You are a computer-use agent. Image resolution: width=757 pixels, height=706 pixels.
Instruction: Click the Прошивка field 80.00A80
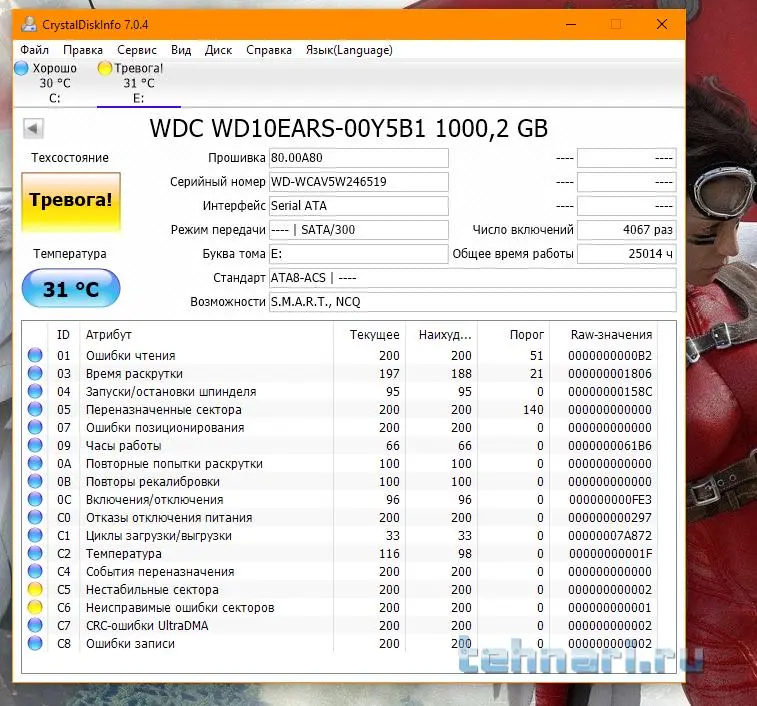pyautogui.click(x=358, y=158)
